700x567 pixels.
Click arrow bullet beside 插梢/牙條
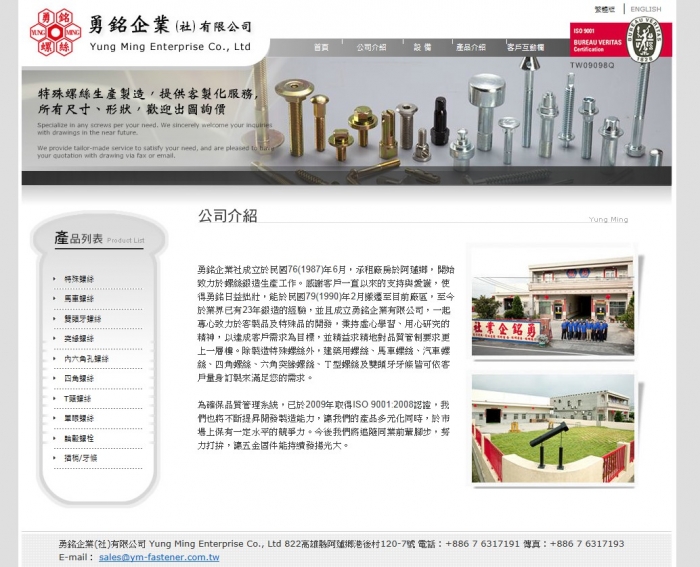pyautogui.click(x=54, y=458)
